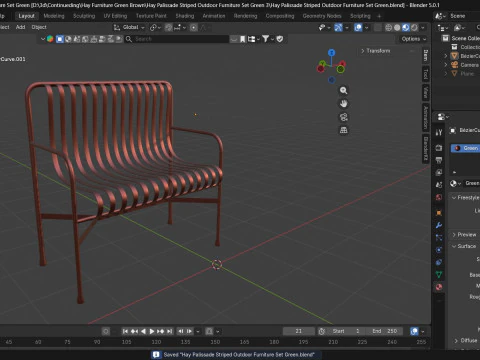Screen dimensions: 480x360
Task: Open the Object menu
Action: pos(39,27)
